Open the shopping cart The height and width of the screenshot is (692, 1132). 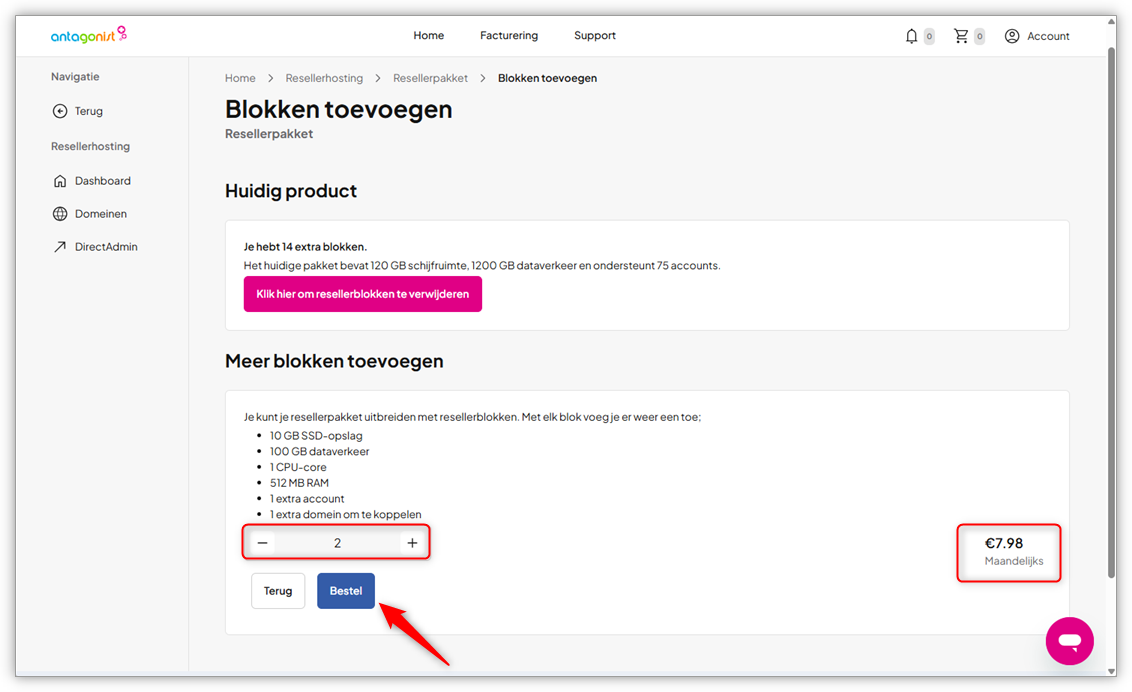[x=961, y=35]
